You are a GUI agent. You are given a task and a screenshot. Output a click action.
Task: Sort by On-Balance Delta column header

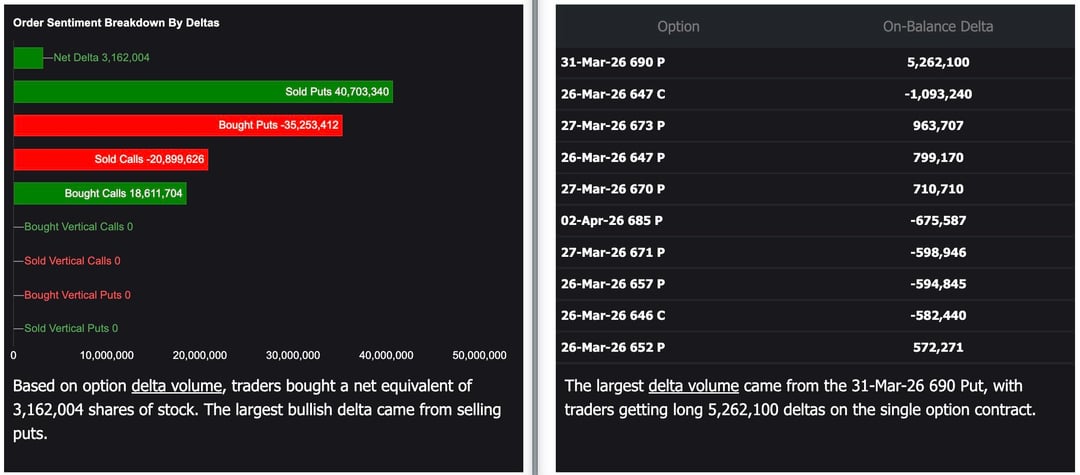pyautogui.click(x=937, y=27)
